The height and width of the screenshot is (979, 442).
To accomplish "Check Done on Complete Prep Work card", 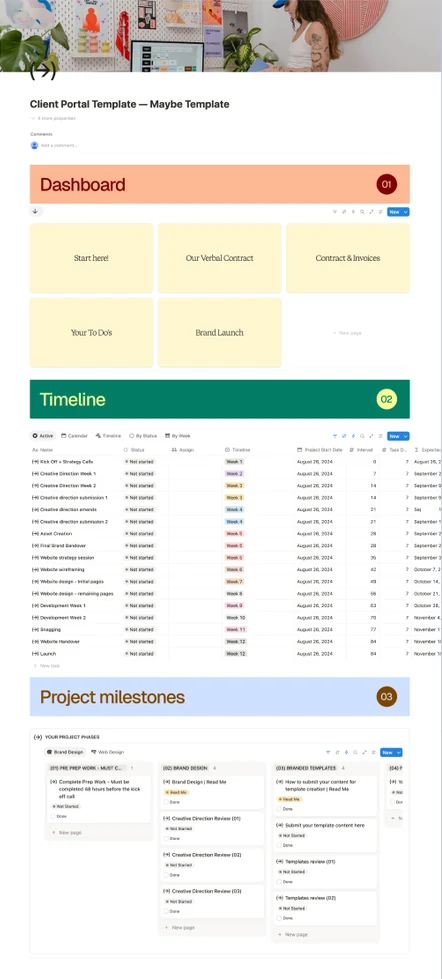I will click(53, 816).
